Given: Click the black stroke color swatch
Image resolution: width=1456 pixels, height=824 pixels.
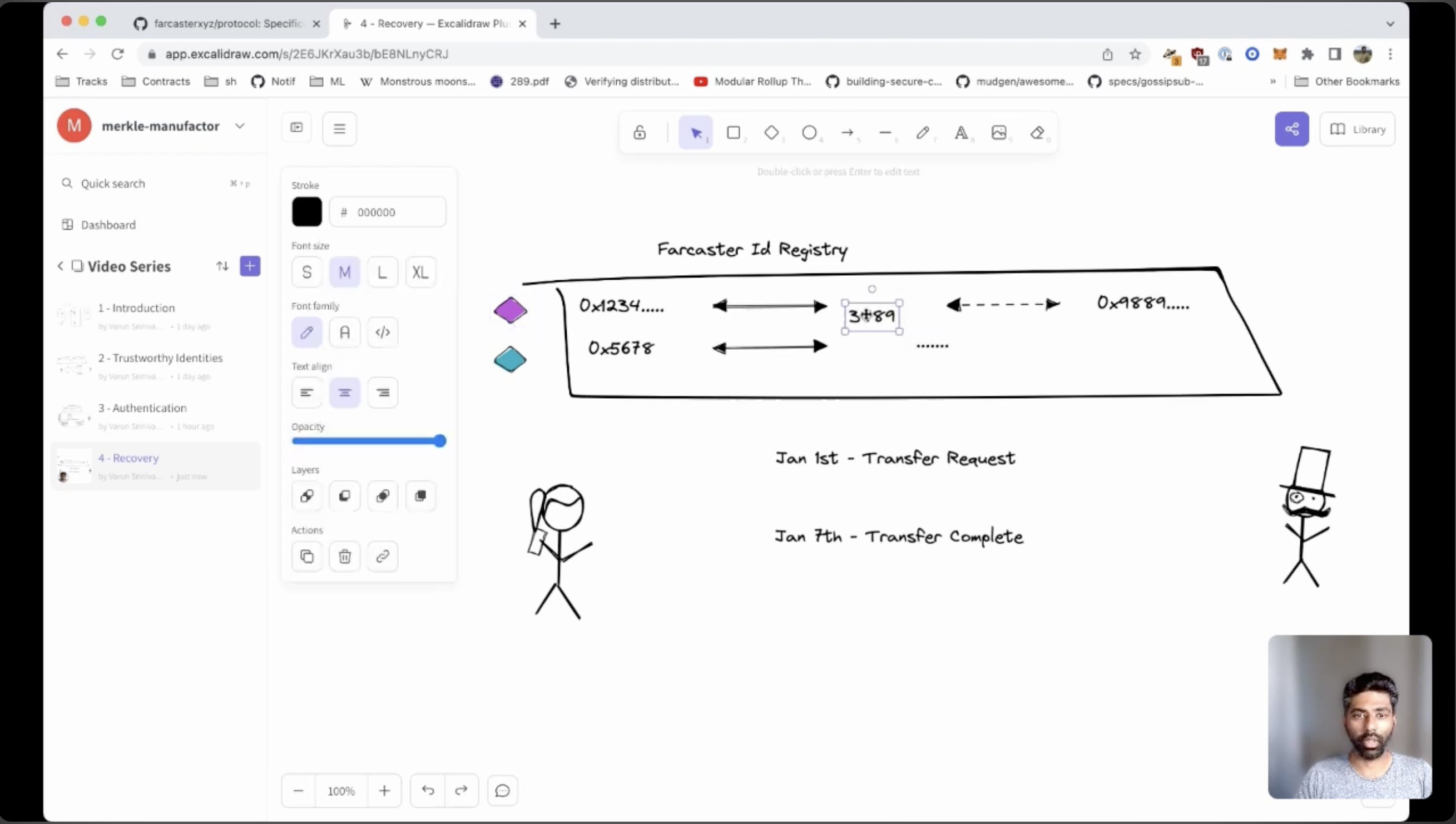Looking at the screenshot, I should (307, 212).
